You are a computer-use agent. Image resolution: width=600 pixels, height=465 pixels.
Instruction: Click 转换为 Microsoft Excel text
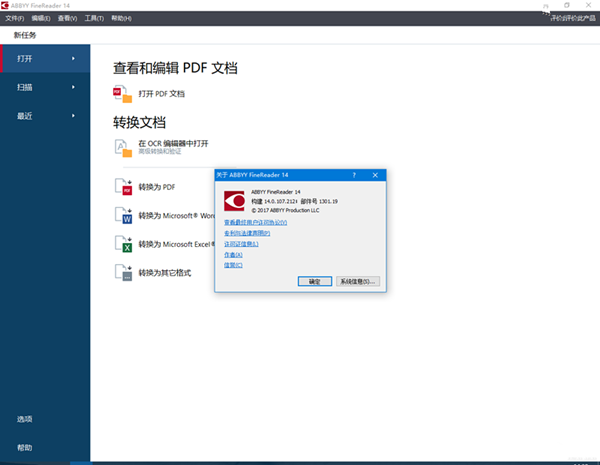(x=176, y=244)
